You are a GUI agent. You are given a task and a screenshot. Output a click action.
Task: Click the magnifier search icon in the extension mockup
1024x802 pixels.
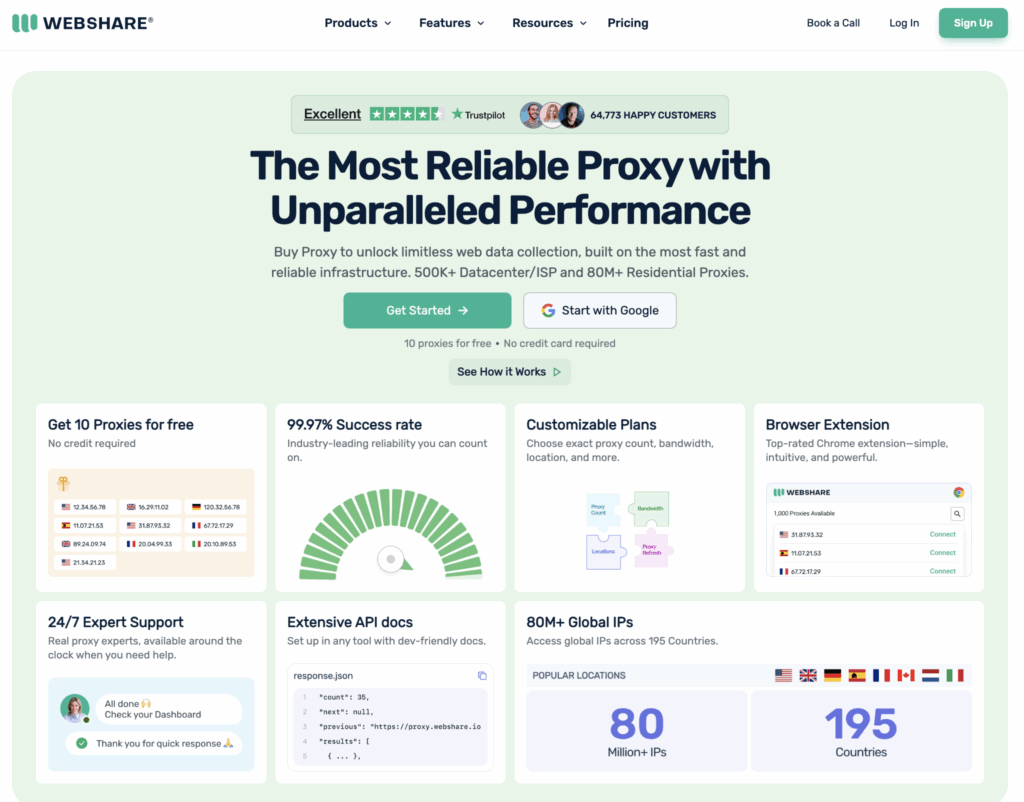click(x=957, y=514)
